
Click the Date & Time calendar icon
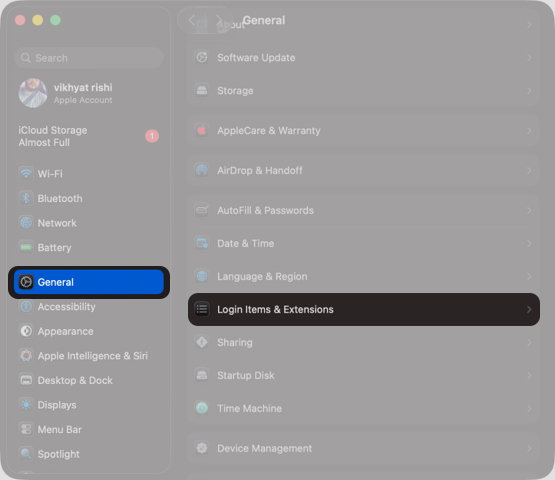click(202, 244)
